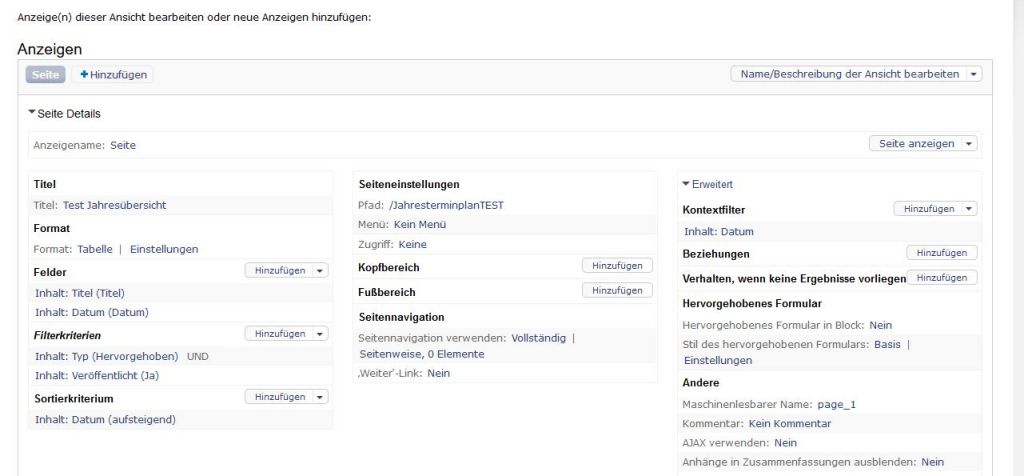Open format Einstellungen link
1024x476 pixels.
click(164, 249)
